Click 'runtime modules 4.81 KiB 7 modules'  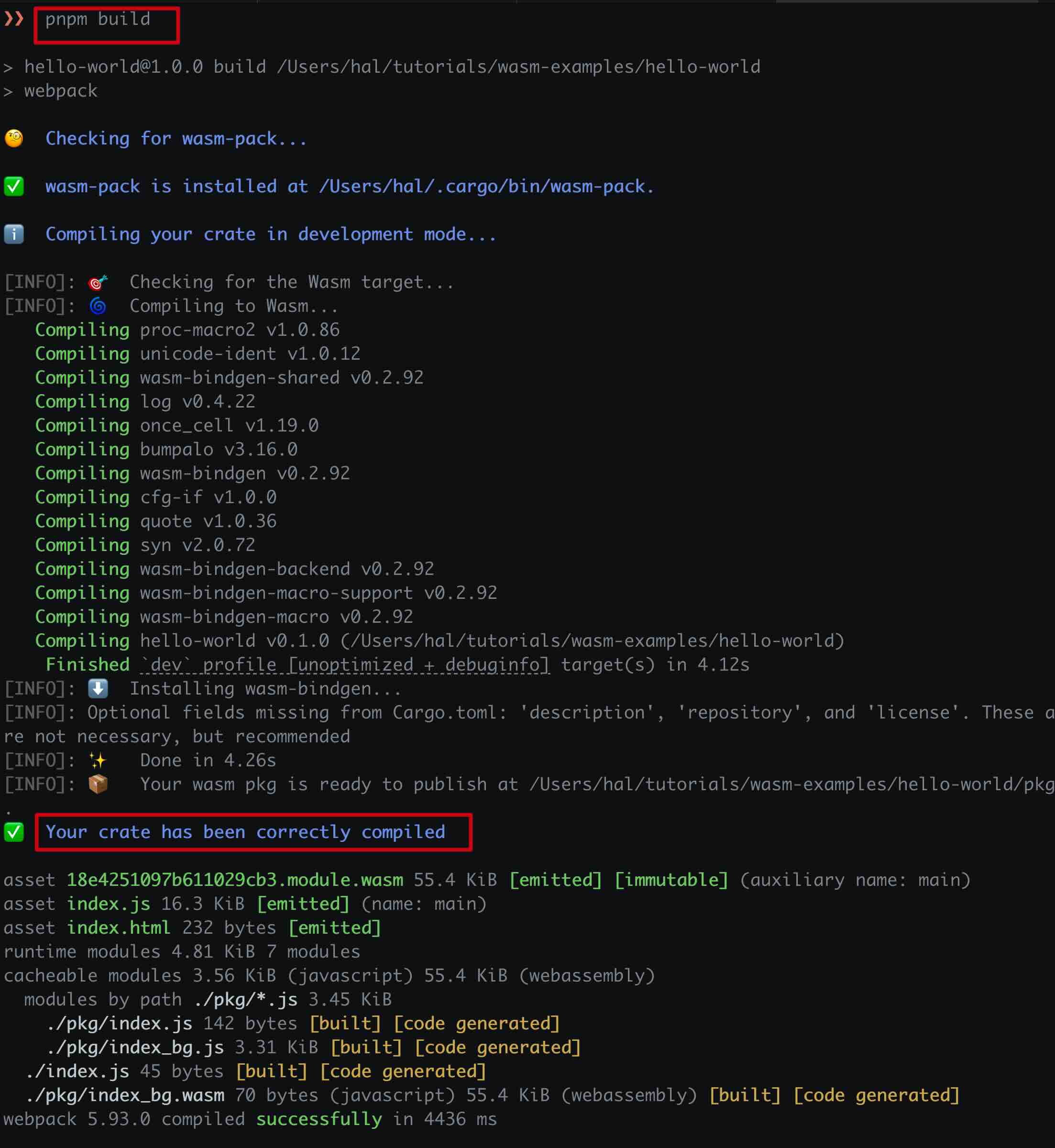pos(182,952)
